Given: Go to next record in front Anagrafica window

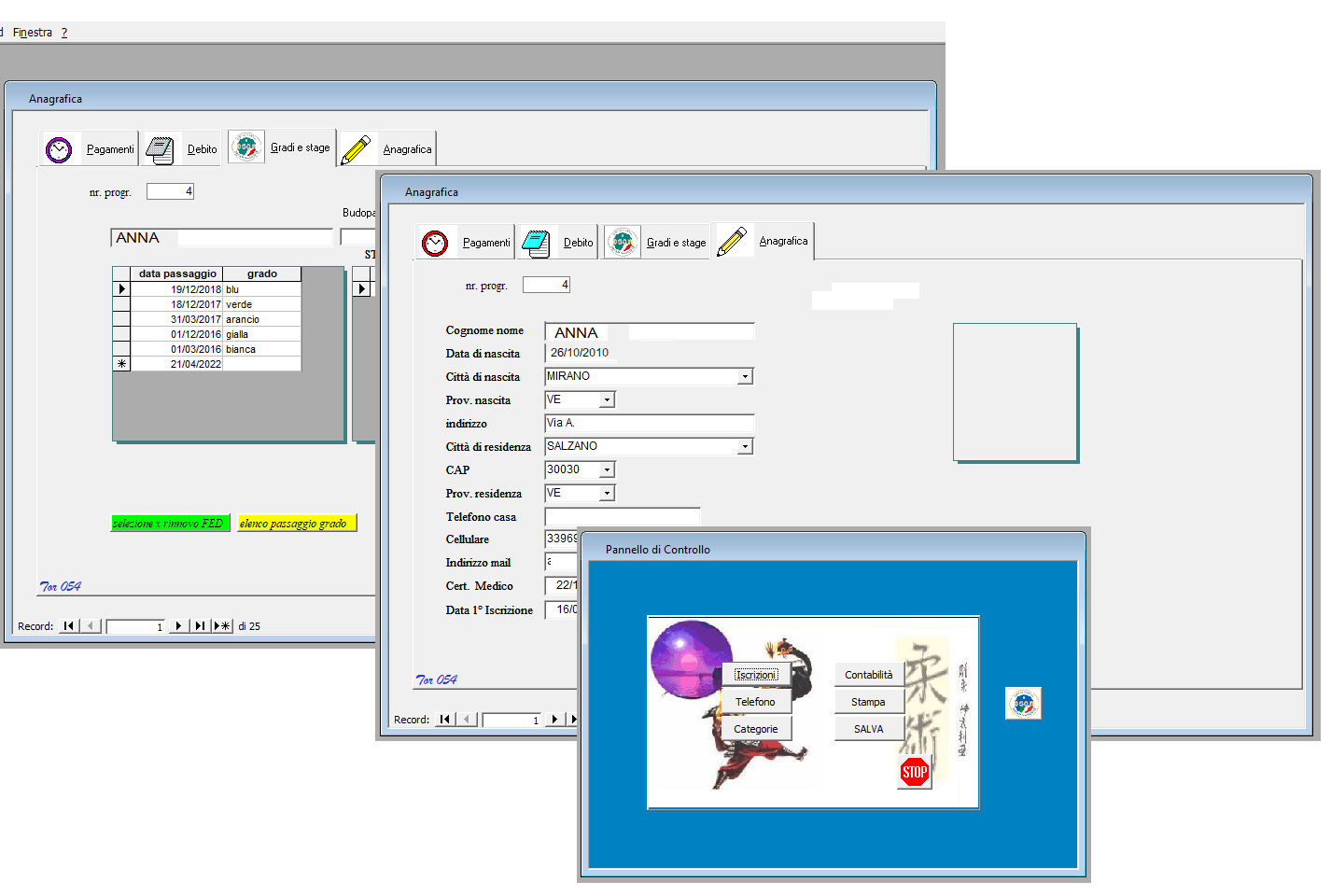Looking at the screenshot, I should click(x=554, y=720).
